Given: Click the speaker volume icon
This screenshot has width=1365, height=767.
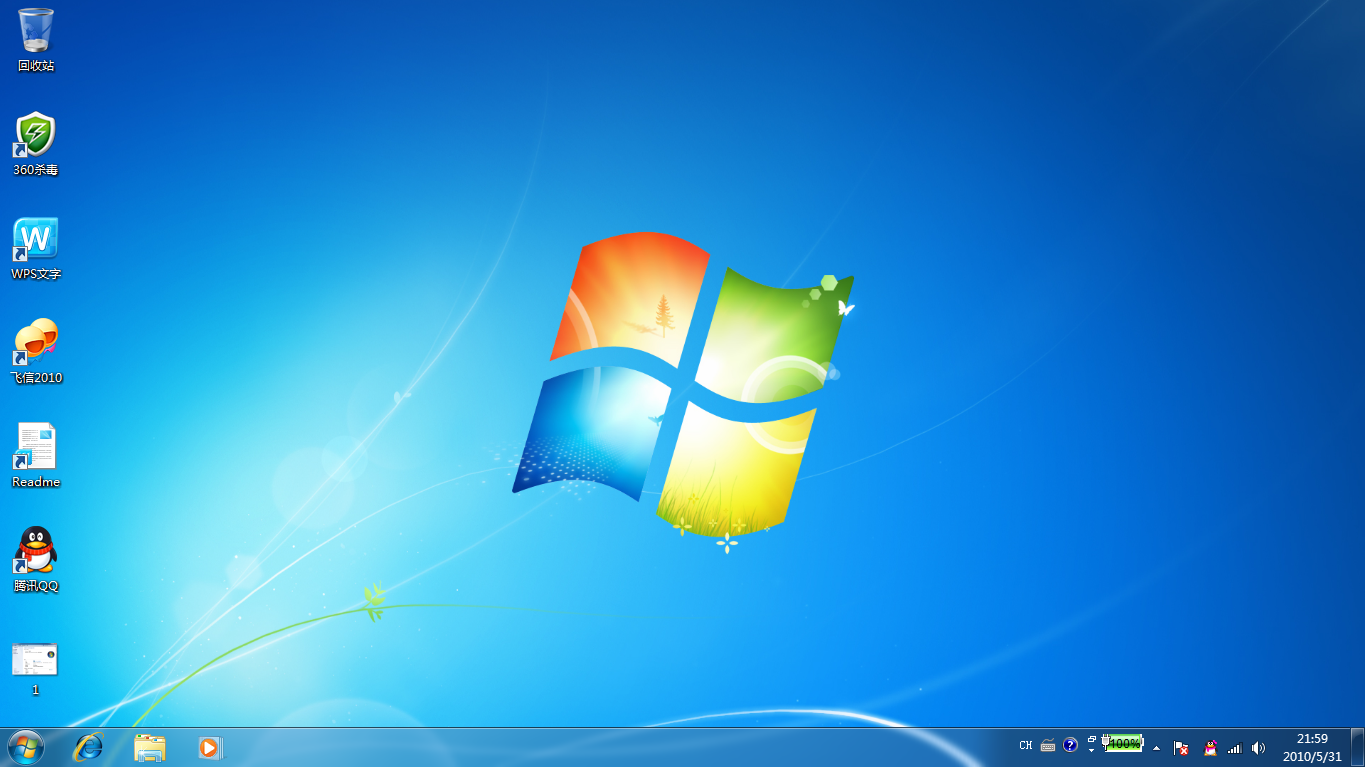Looking at the screenshot, I should point(1258,747).
